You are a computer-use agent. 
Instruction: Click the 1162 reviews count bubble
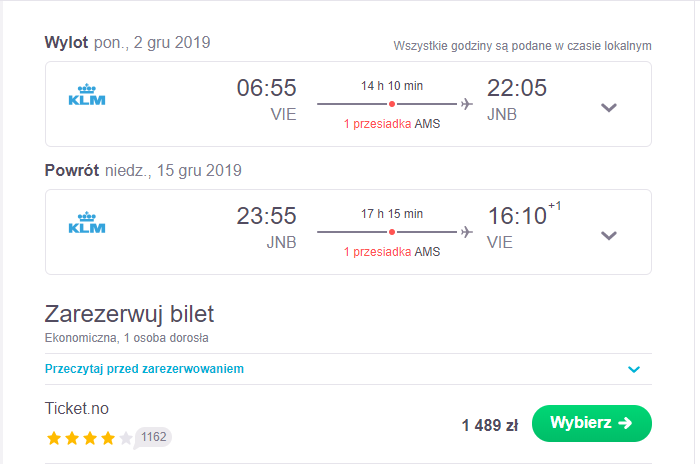pos(153,437)
